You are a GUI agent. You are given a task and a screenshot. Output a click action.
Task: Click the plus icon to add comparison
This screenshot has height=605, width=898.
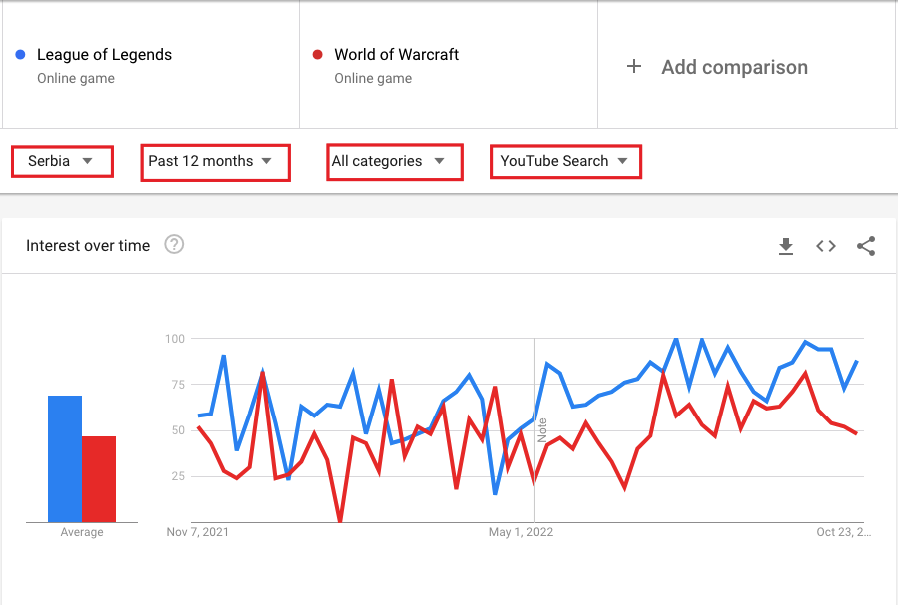click(x=634, y=66)
